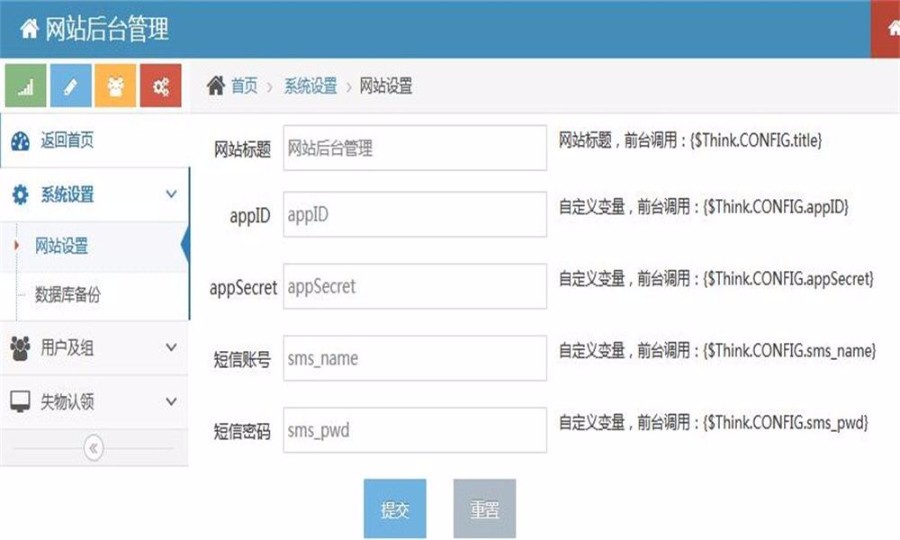Viewport: 900px width, 540px height.
Task: Click the red gears settings shortcut icon
Action: pyautogui.click(x=161, y=86)
